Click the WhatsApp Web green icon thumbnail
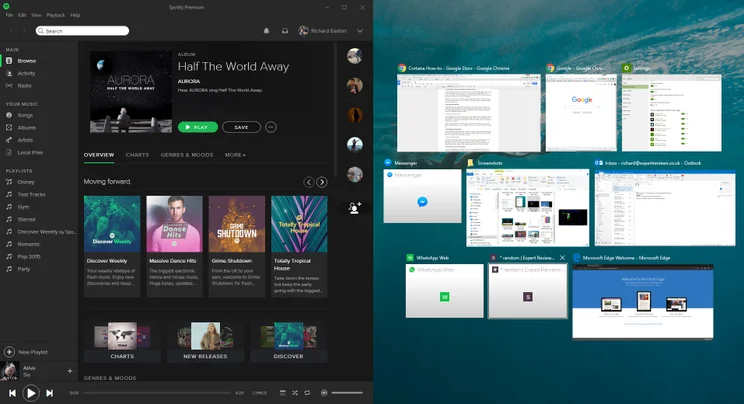 coord(445,297)
